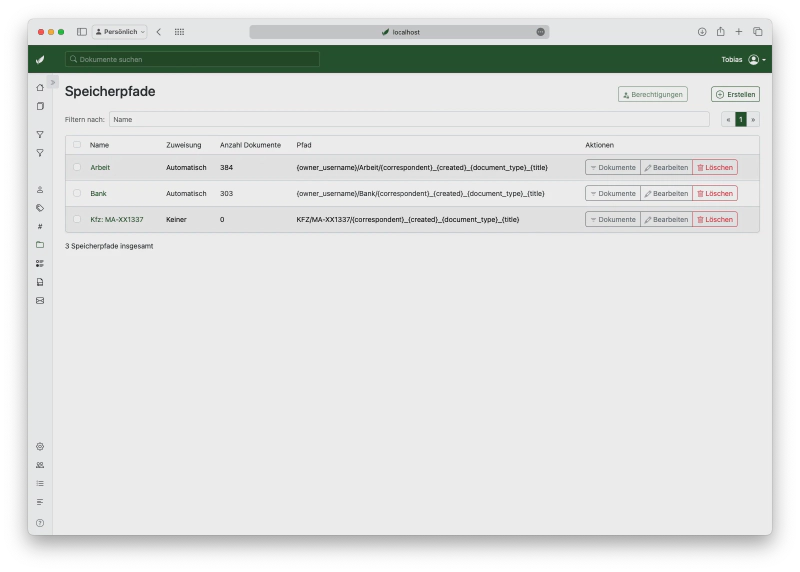The height and width of the screenshot is (572, 800).
Task: Focus the Dokumente suchen search field
Action: pyautogui.click(x=192, y=60)
